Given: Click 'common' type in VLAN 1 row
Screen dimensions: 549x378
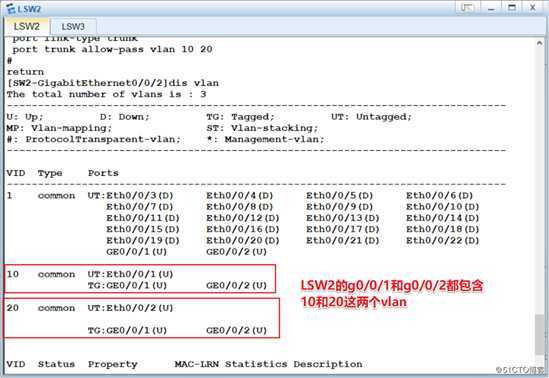Looking at the screenshot, I should (56, 195).
